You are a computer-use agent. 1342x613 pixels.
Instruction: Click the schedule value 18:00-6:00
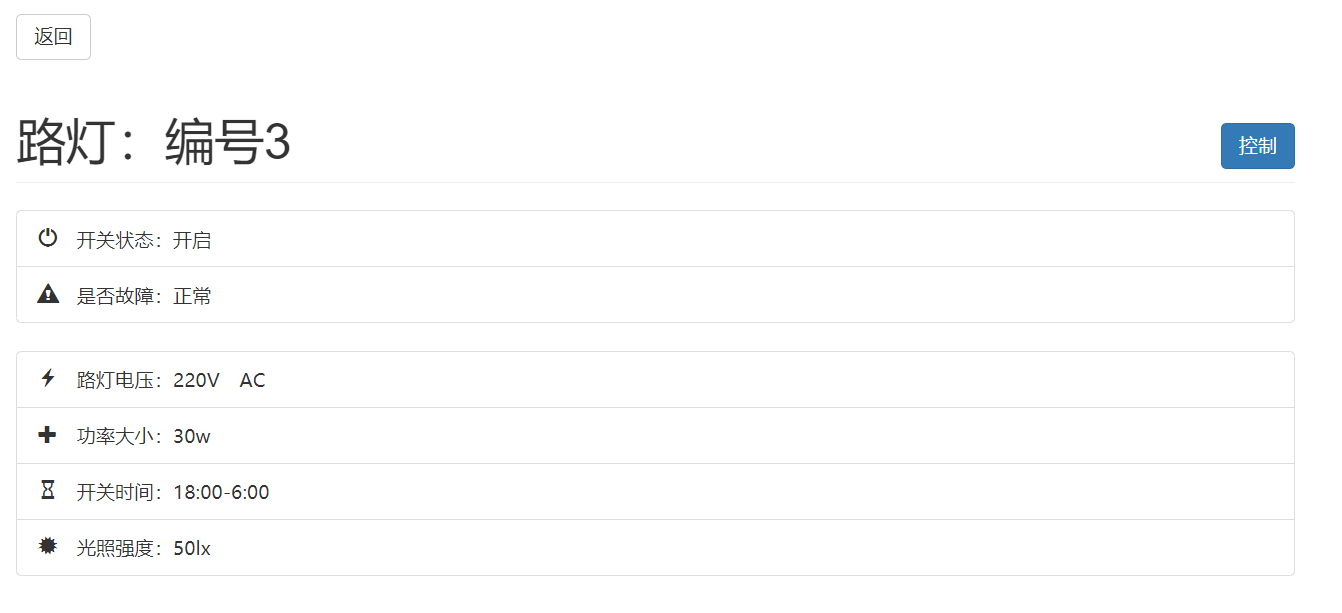pos(221,493)
